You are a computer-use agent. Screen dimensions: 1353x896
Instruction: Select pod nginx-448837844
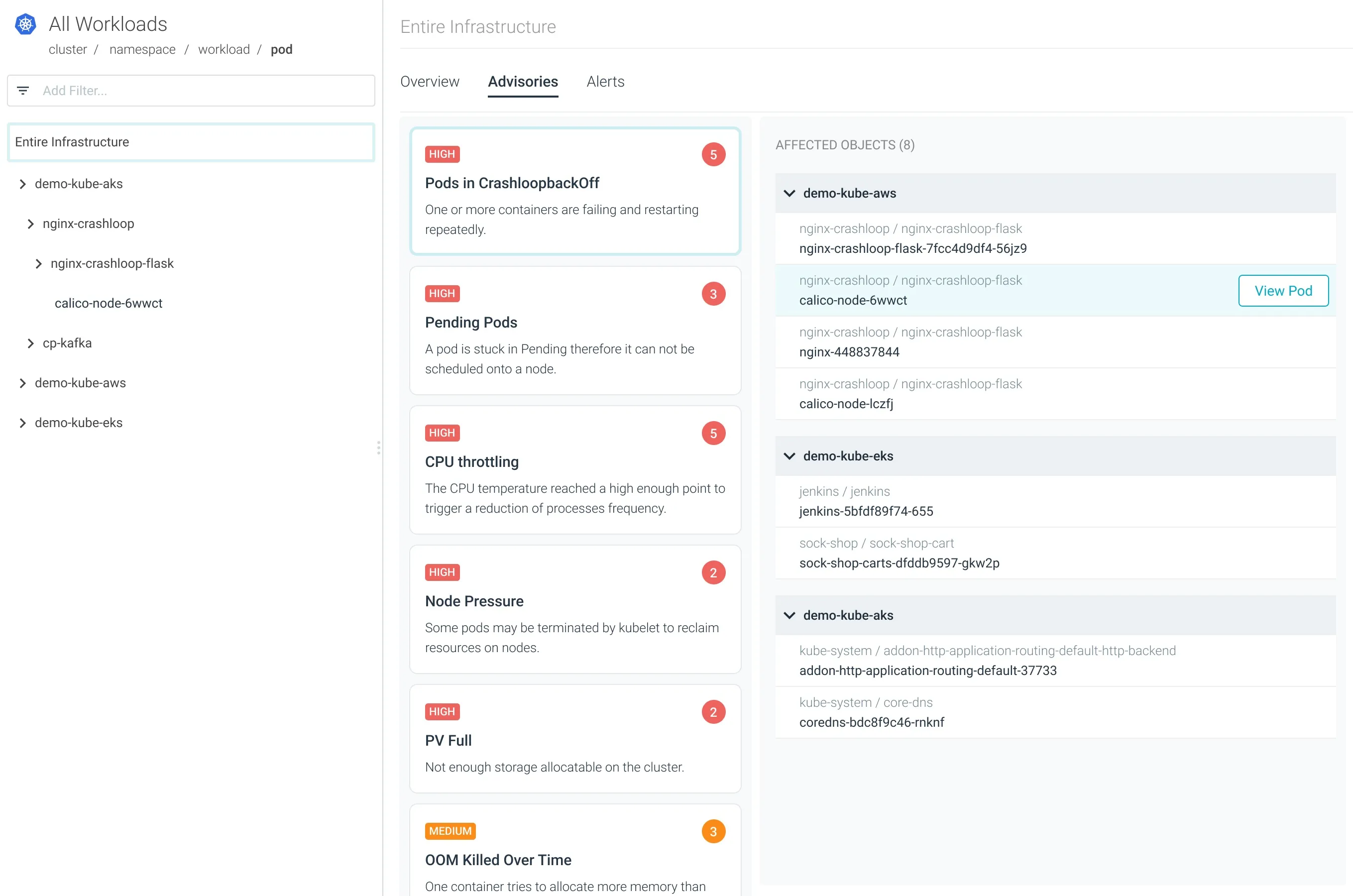1055,342
